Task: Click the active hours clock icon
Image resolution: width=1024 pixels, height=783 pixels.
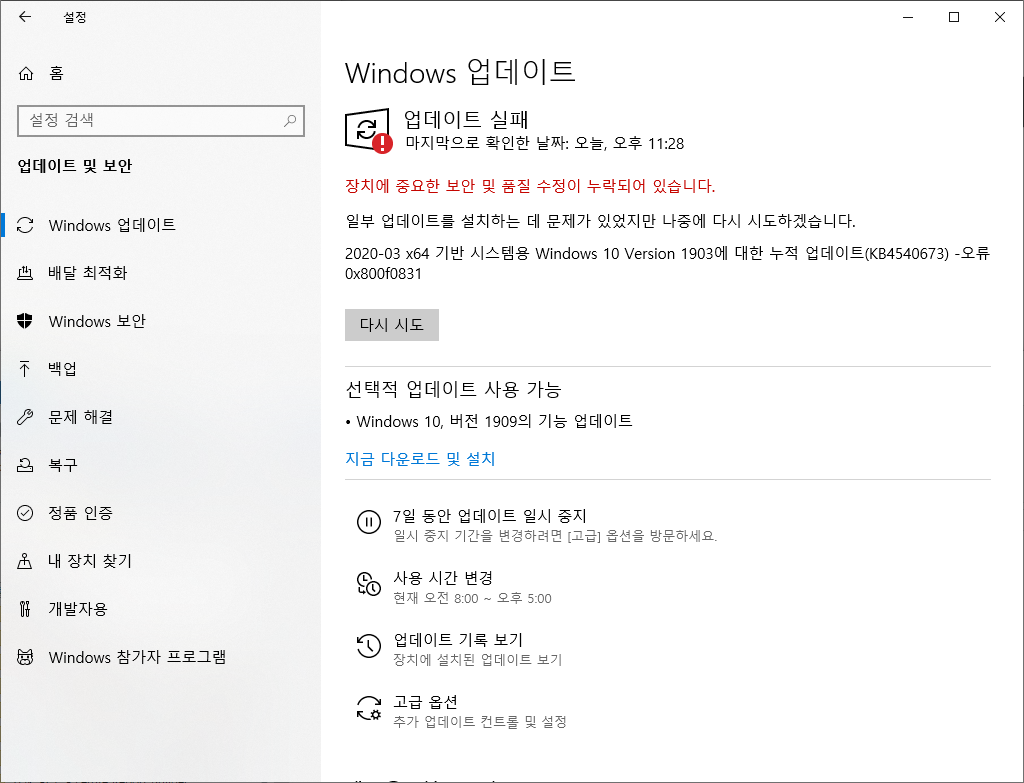Action: point(369,584)
